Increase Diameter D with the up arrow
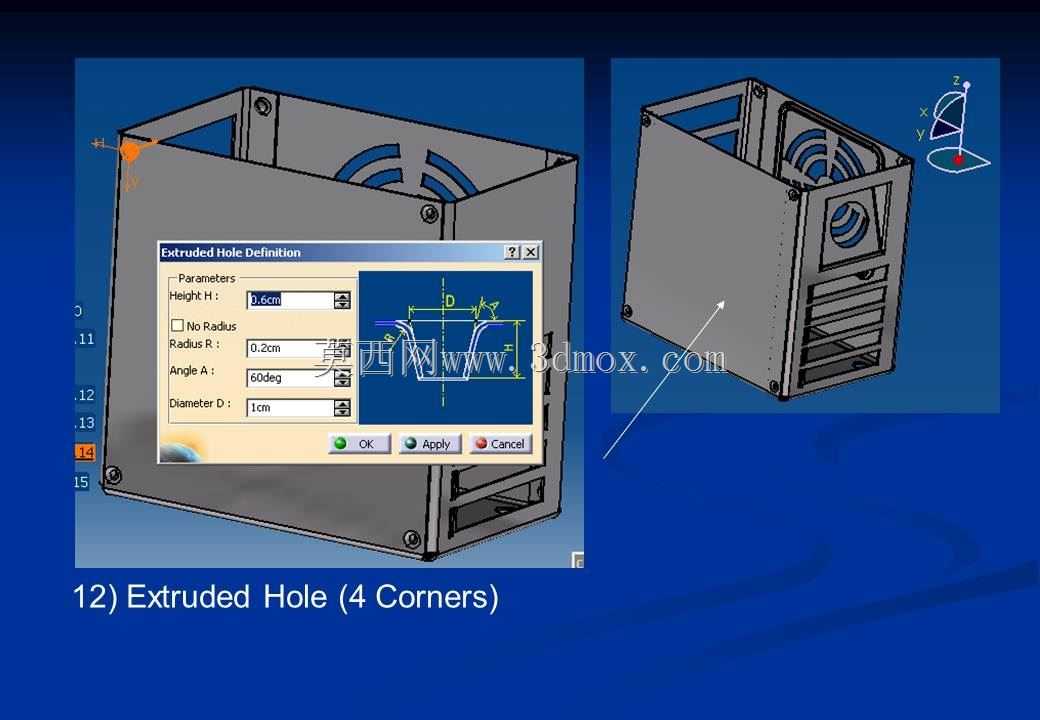This screenshot has width=1040, height=720. (342, 404)
